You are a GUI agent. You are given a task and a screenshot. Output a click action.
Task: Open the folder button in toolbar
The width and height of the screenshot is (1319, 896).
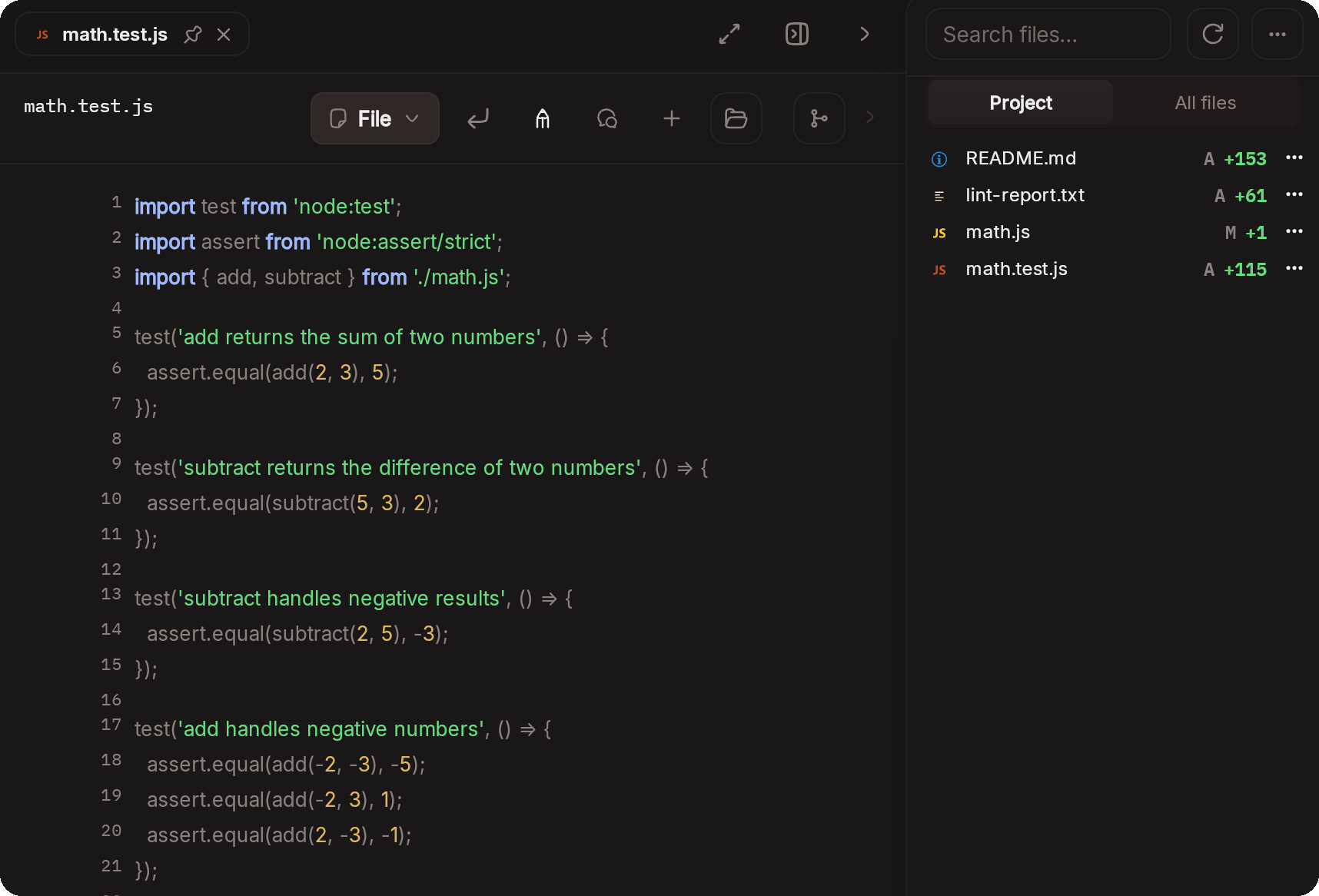[736, 118]
